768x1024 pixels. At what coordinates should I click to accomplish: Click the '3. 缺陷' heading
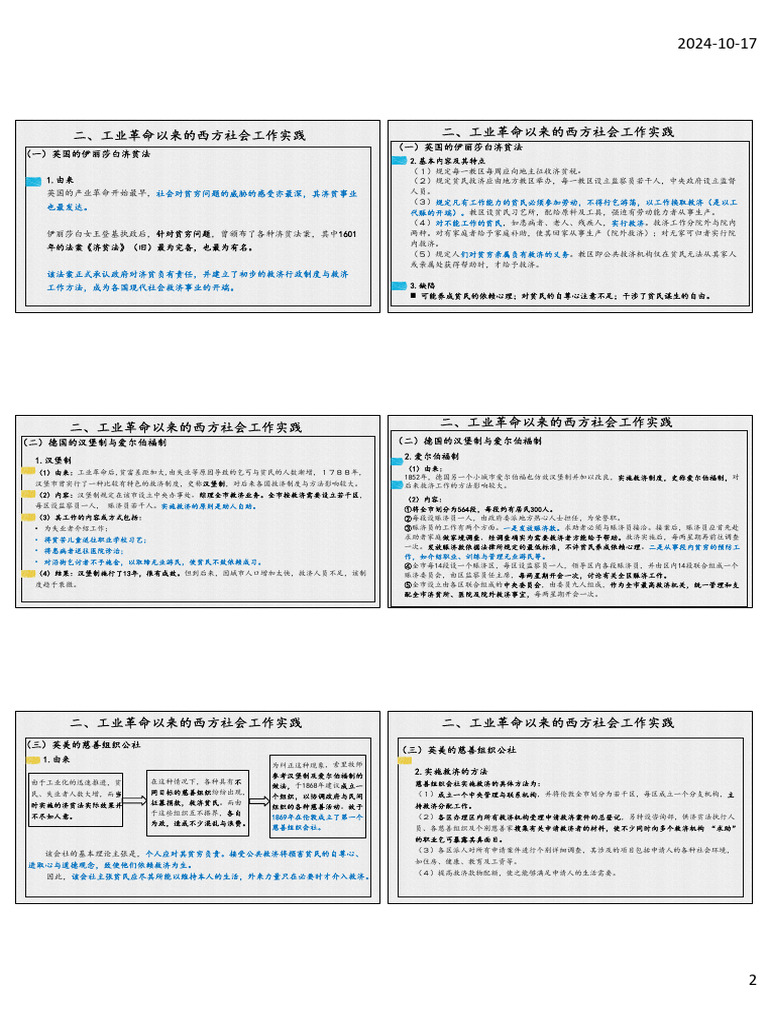point(422,285)
